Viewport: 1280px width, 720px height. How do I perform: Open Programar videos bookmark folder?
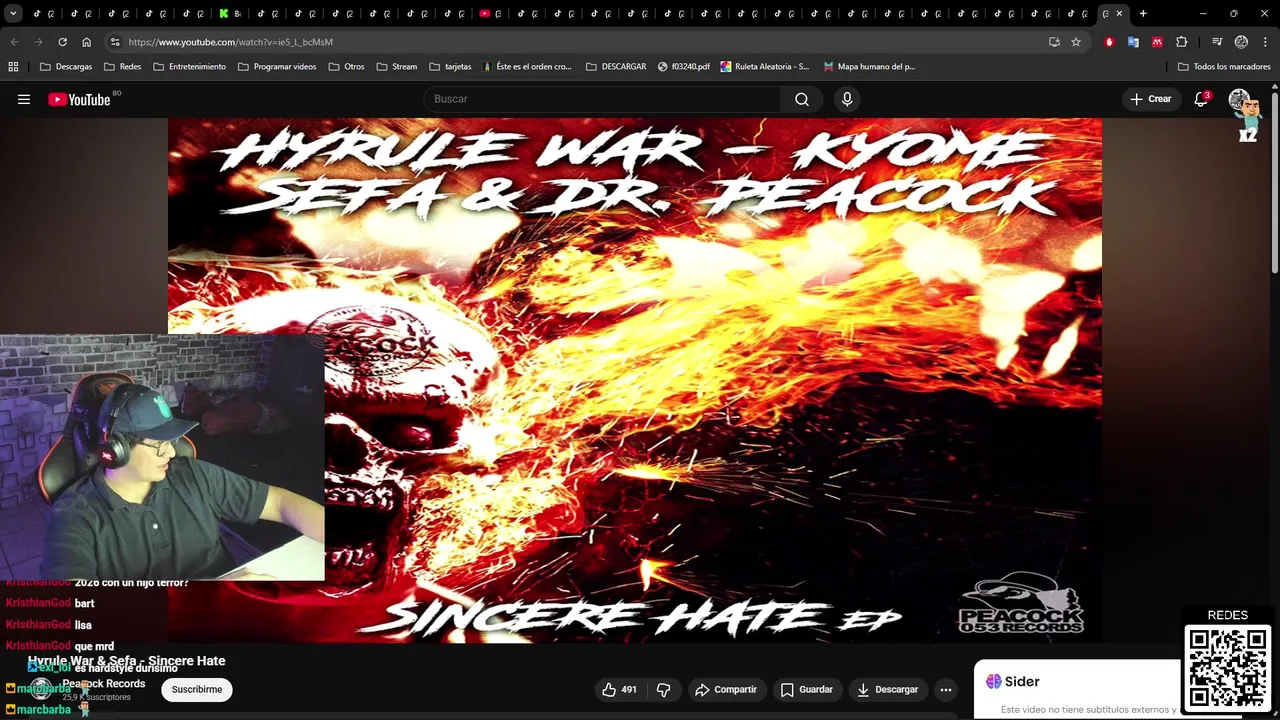277,67
